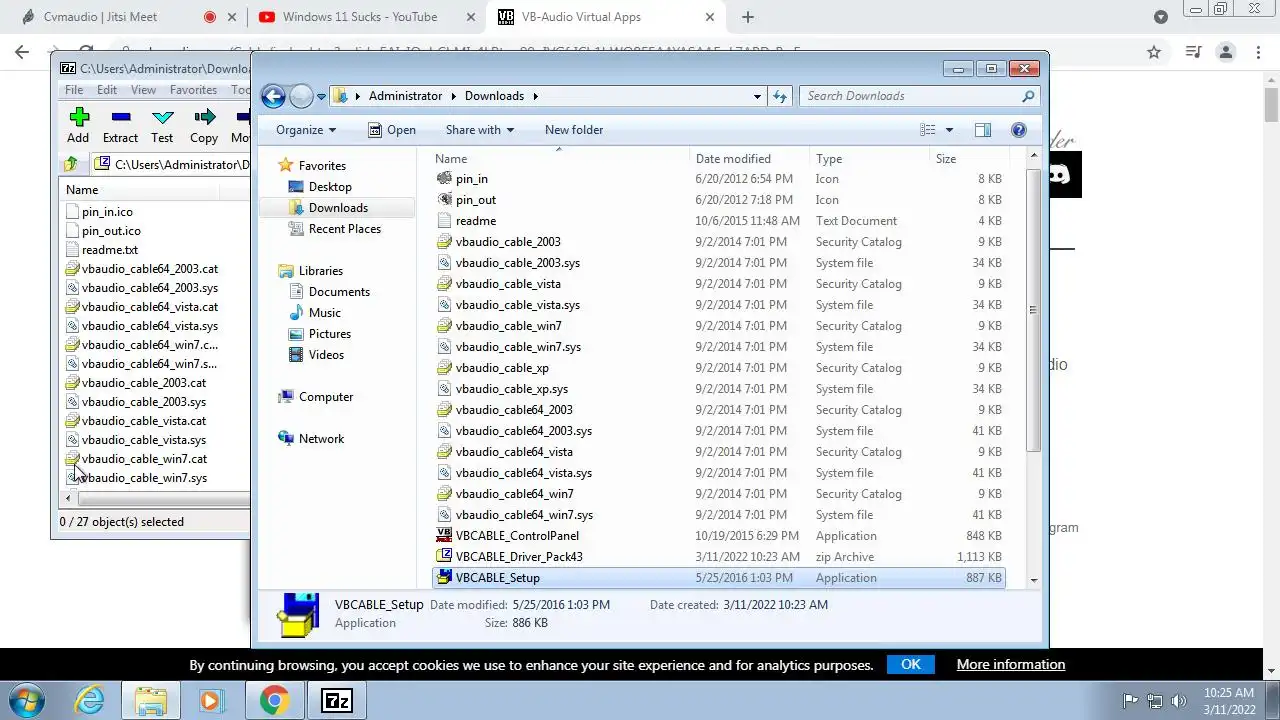1280x720 pixels.
Task: Switch to 7-Zip on taskbar
Action: pyautogui.click(x=336, y=700)
